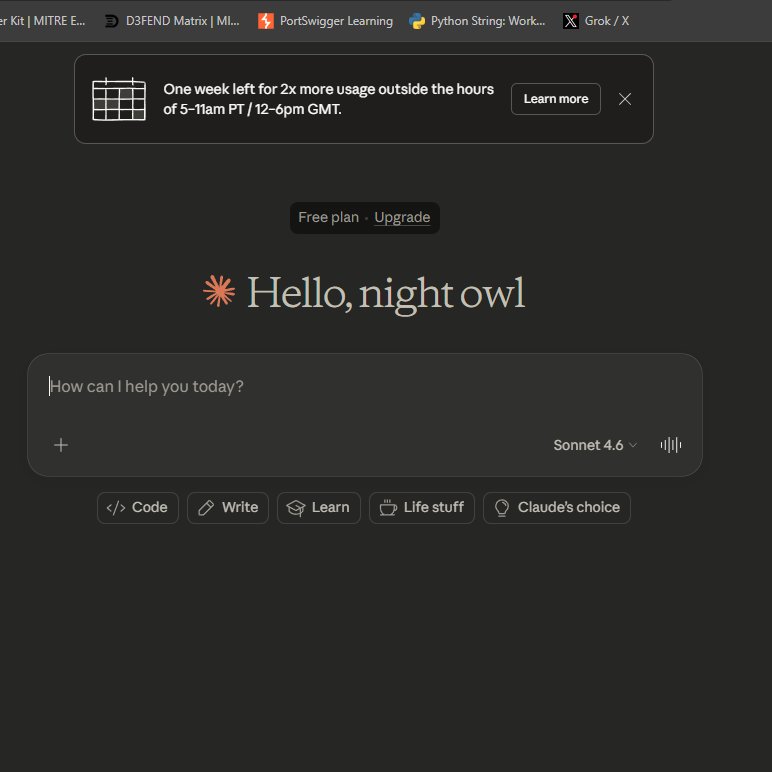
Task: Open the Python String bookmark
Action: [x=477, y=21]
